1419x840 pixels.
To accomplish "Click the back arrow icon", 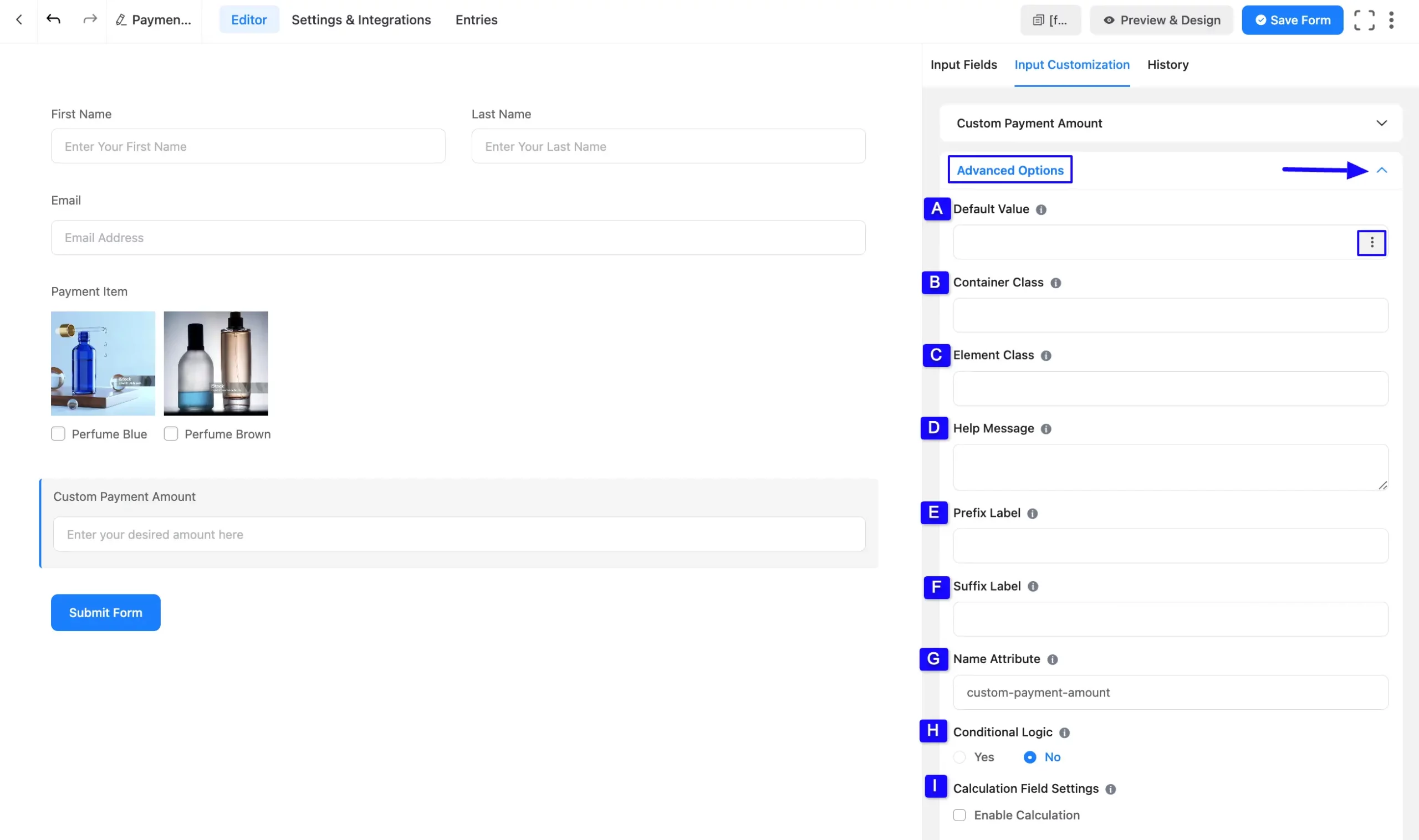I will click(x=19, y=20).
